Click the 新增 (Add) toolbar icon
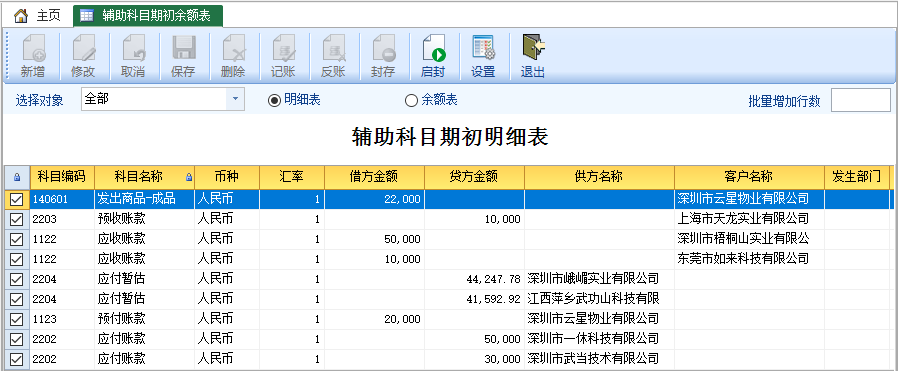898x371 pixels. (33, 48)
